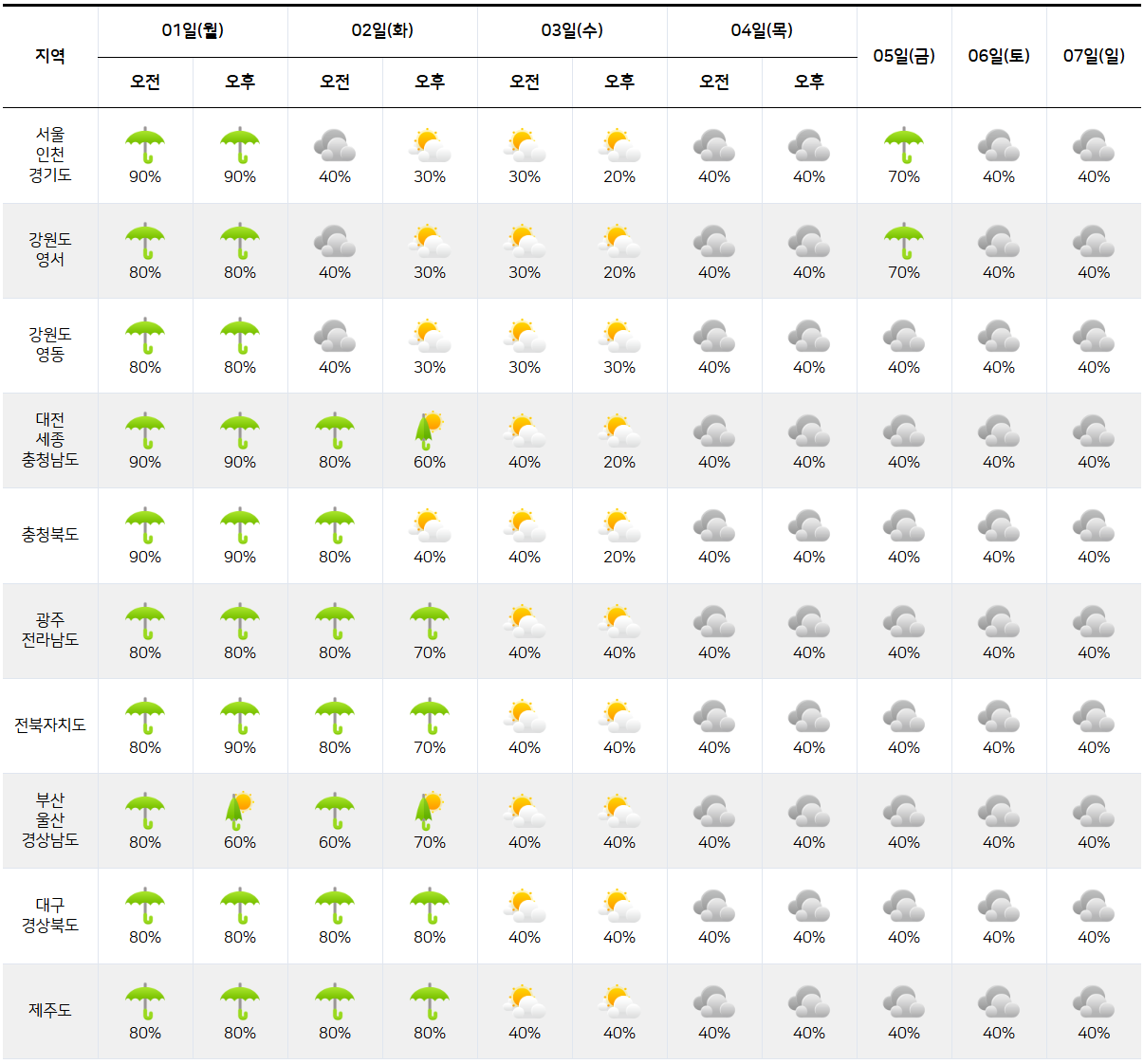The image size is (1144, 1064).
Task: Click 강원도 영서 05일(금) umbrella icon
Action: tap(904, 242)
